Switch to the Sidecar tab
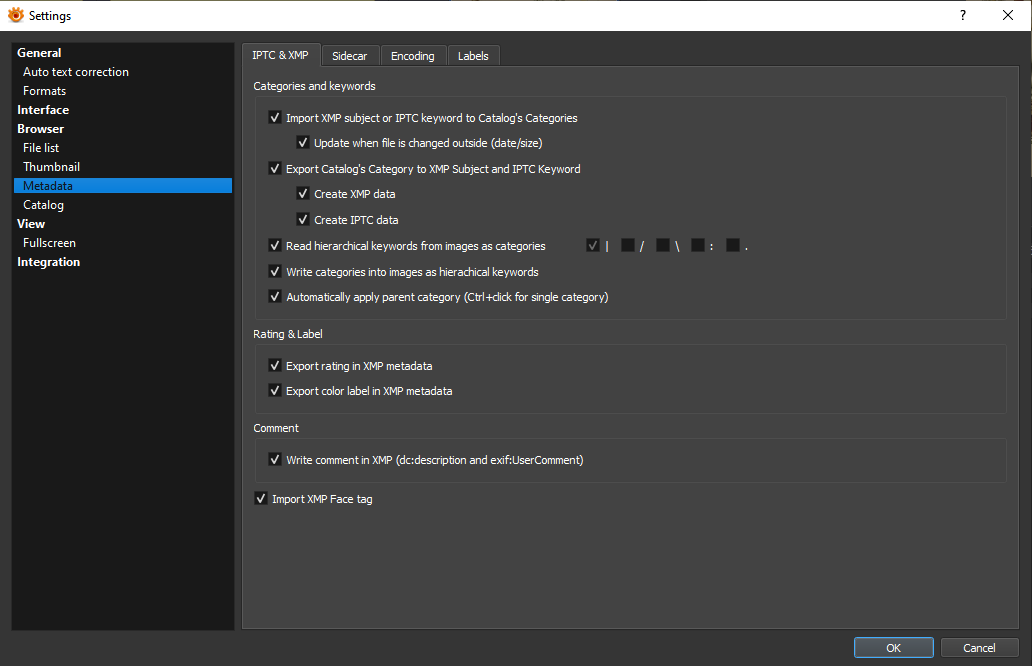This screenshot has height=666, width=1032. click(349, 56)
